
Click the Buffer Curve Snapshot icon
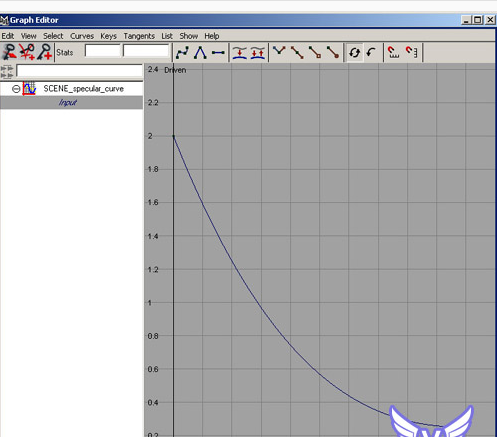click(240, 53)
